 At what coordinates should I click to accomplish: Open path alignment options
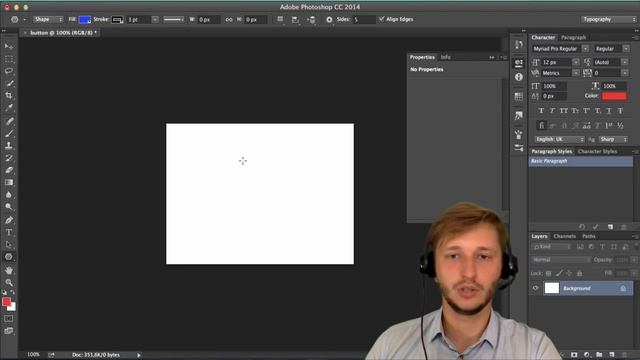point(295,19)
